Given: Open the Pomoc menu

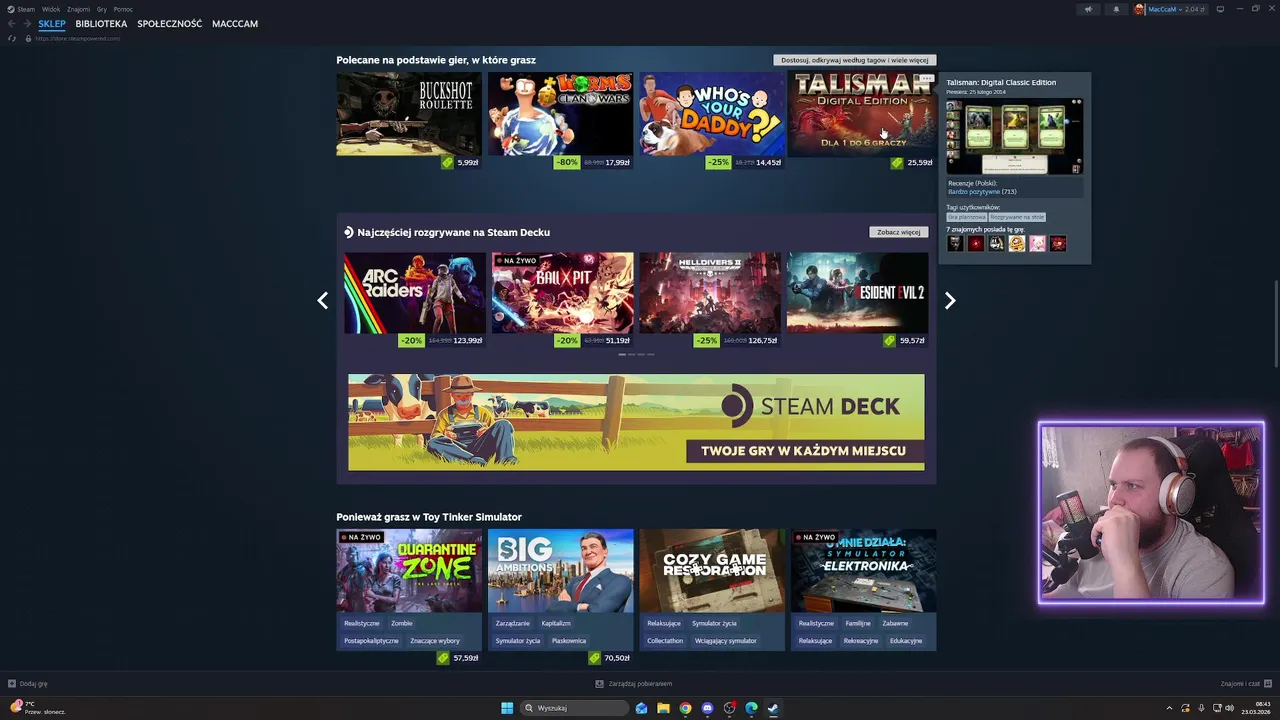Looking at the screenshot, I should pos(123,9).
